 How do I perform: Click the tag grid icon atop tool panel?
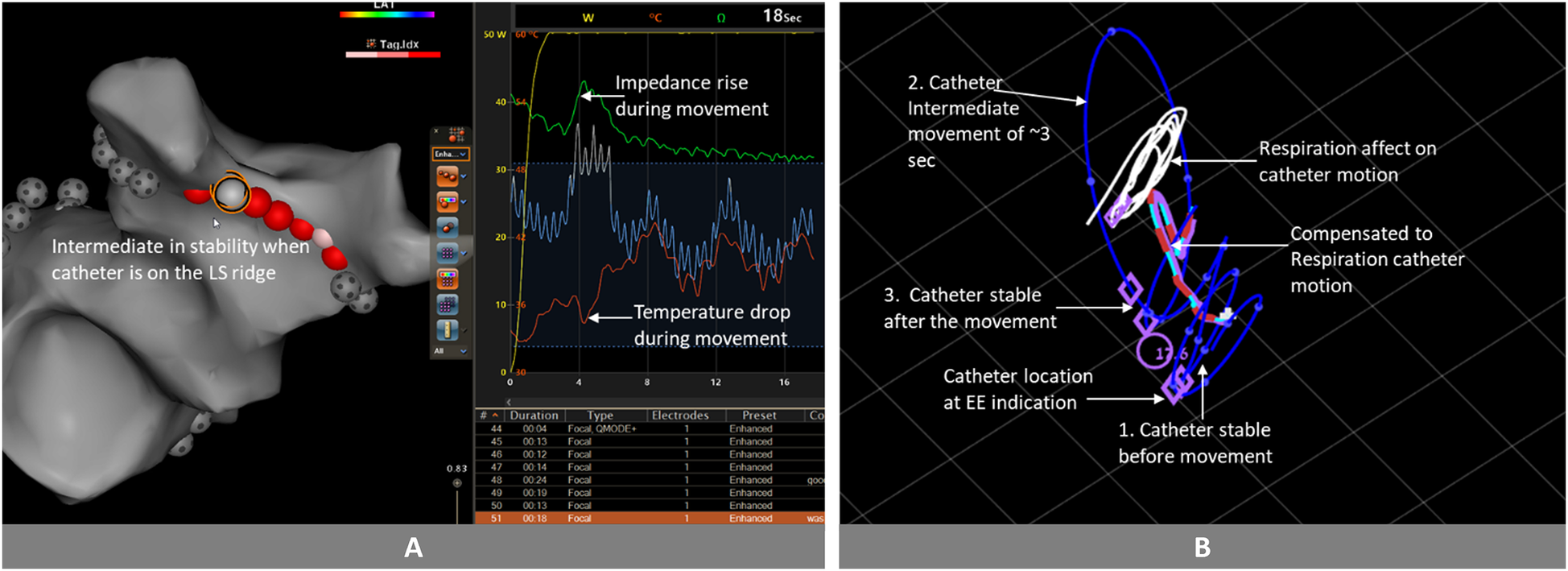pyautogui.click(x=456, y=134)
